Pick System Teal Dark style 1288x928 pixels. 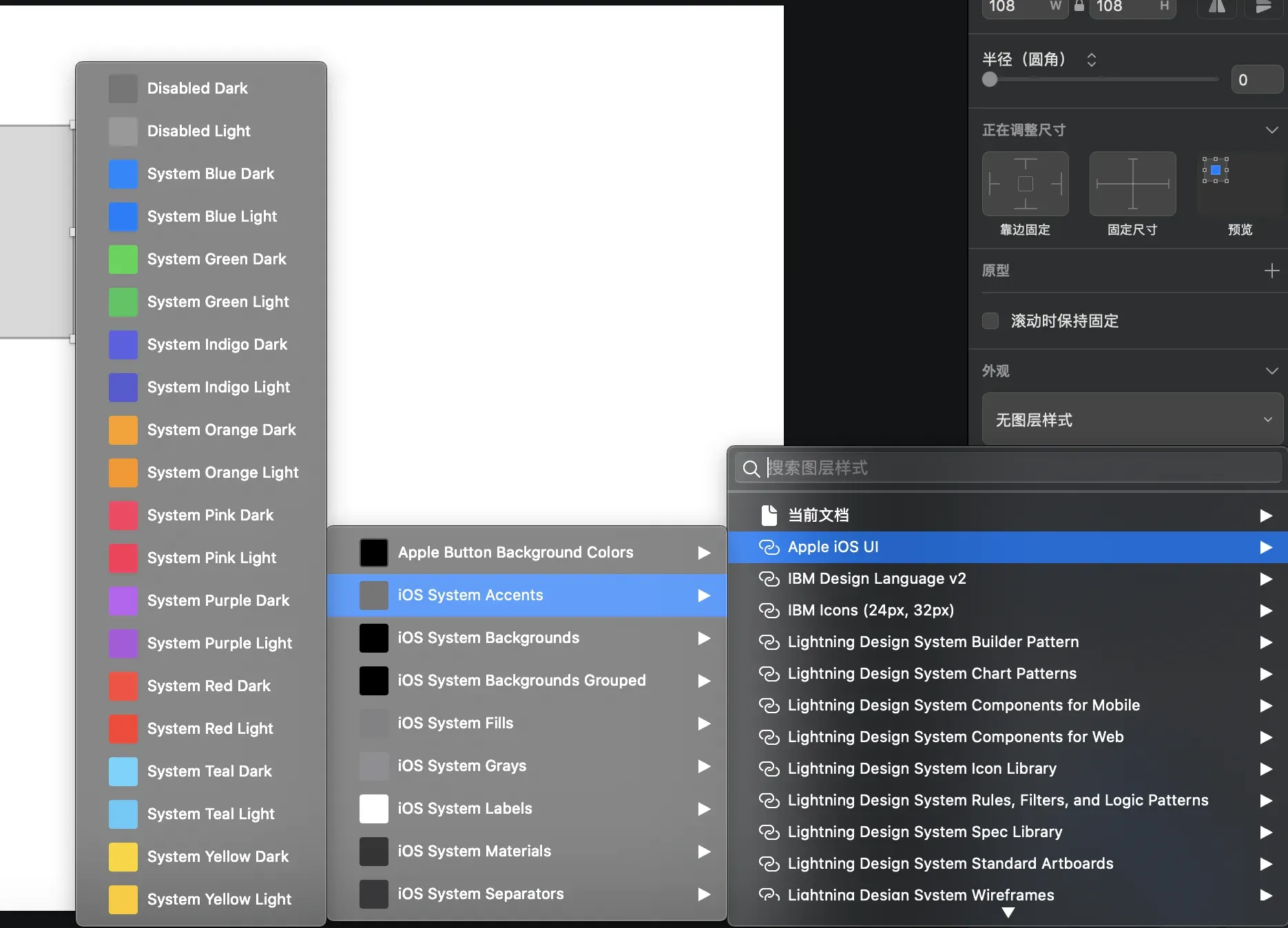[200, 771]
